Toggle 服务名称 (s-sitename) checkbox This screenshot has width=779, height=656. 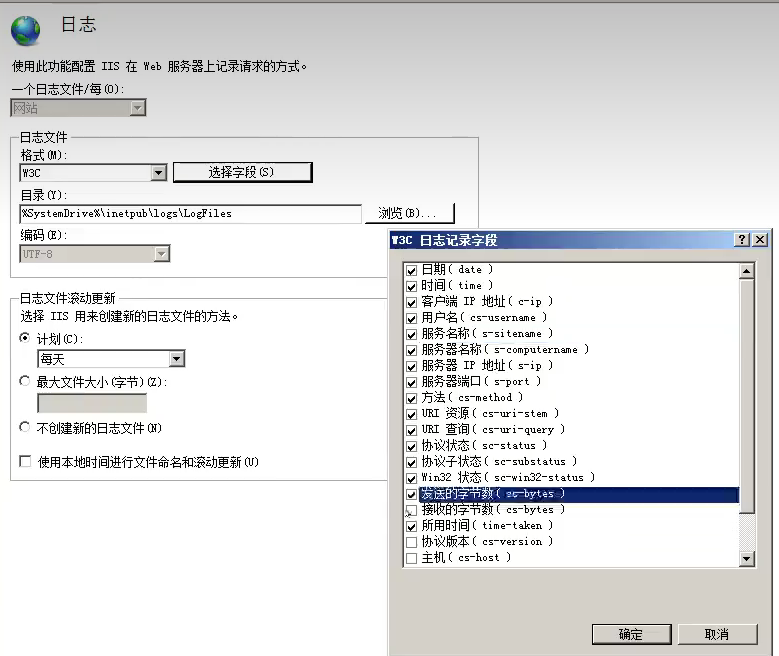[411, 334]
